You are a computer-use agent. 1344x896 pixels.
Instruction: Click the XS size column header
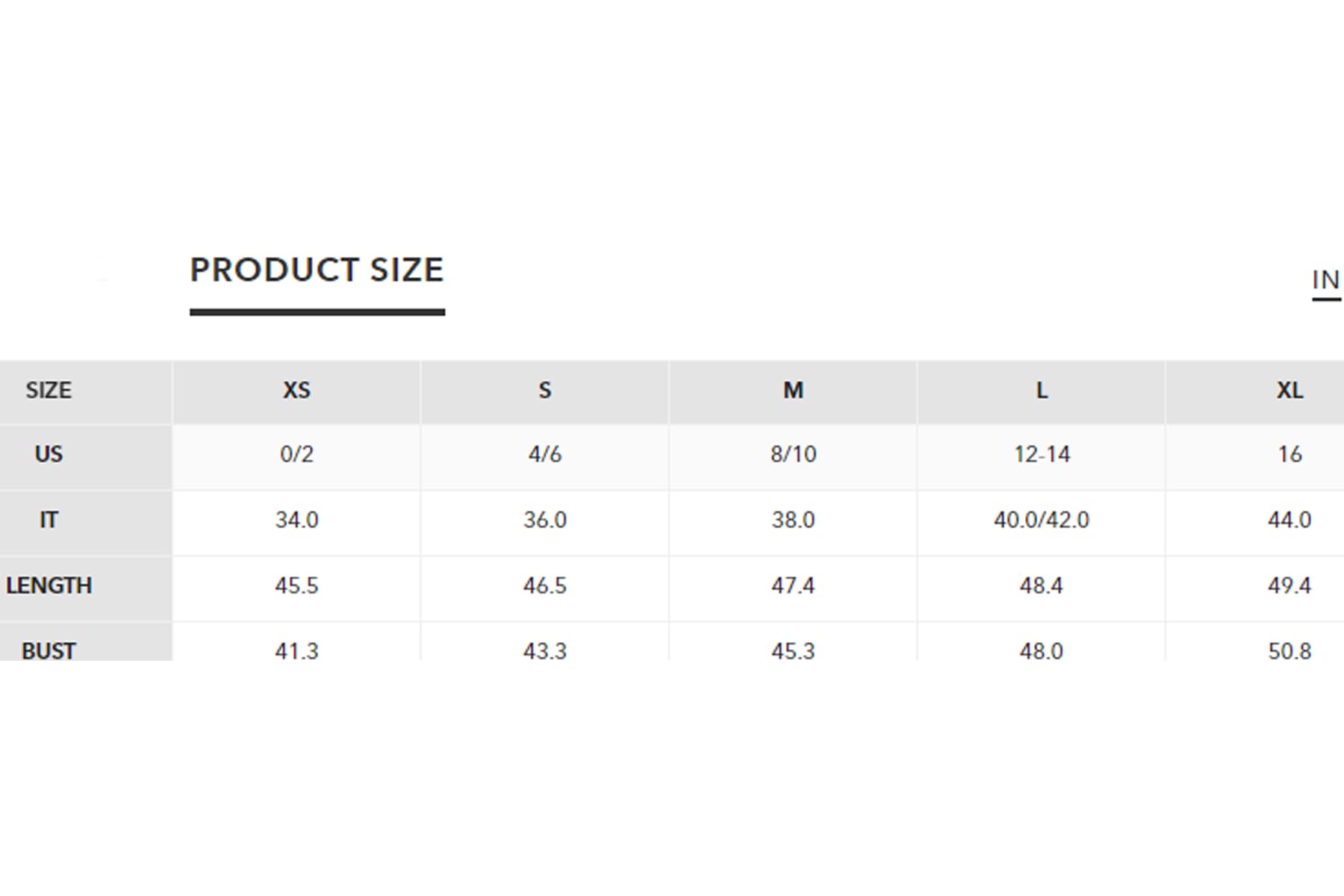(296, 391)
